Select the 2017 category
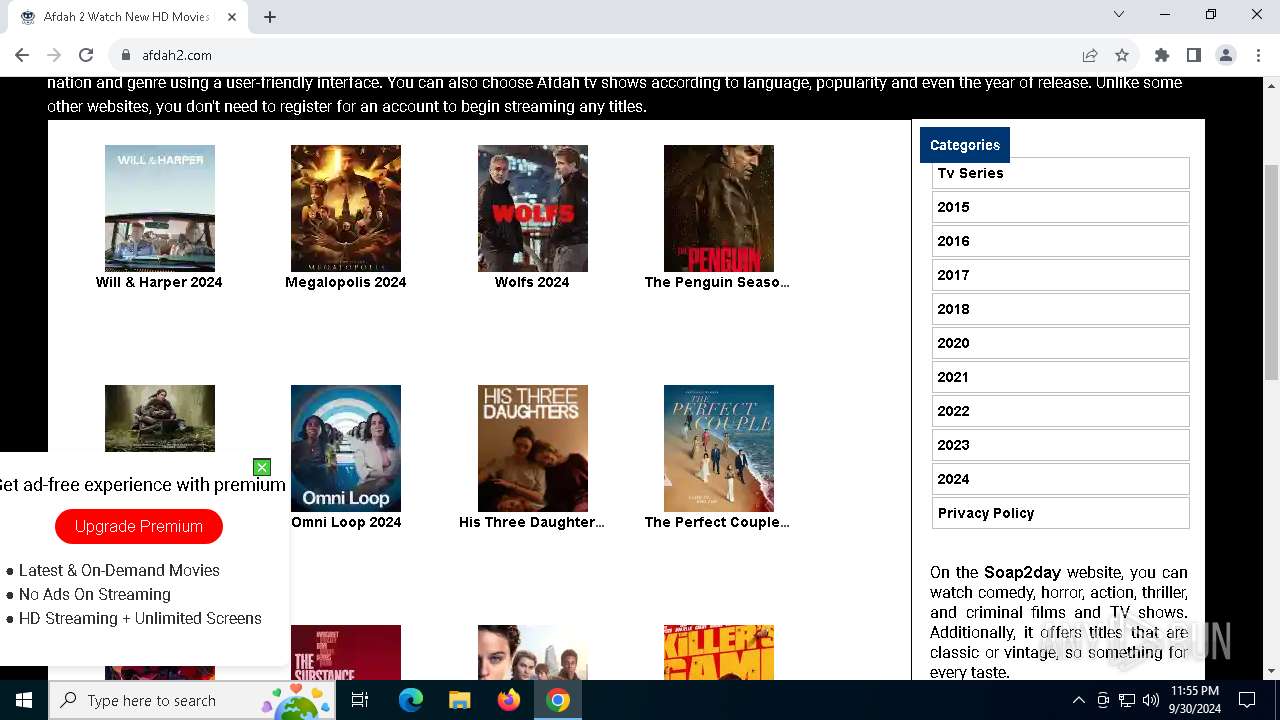 (x=1060, y=275)
